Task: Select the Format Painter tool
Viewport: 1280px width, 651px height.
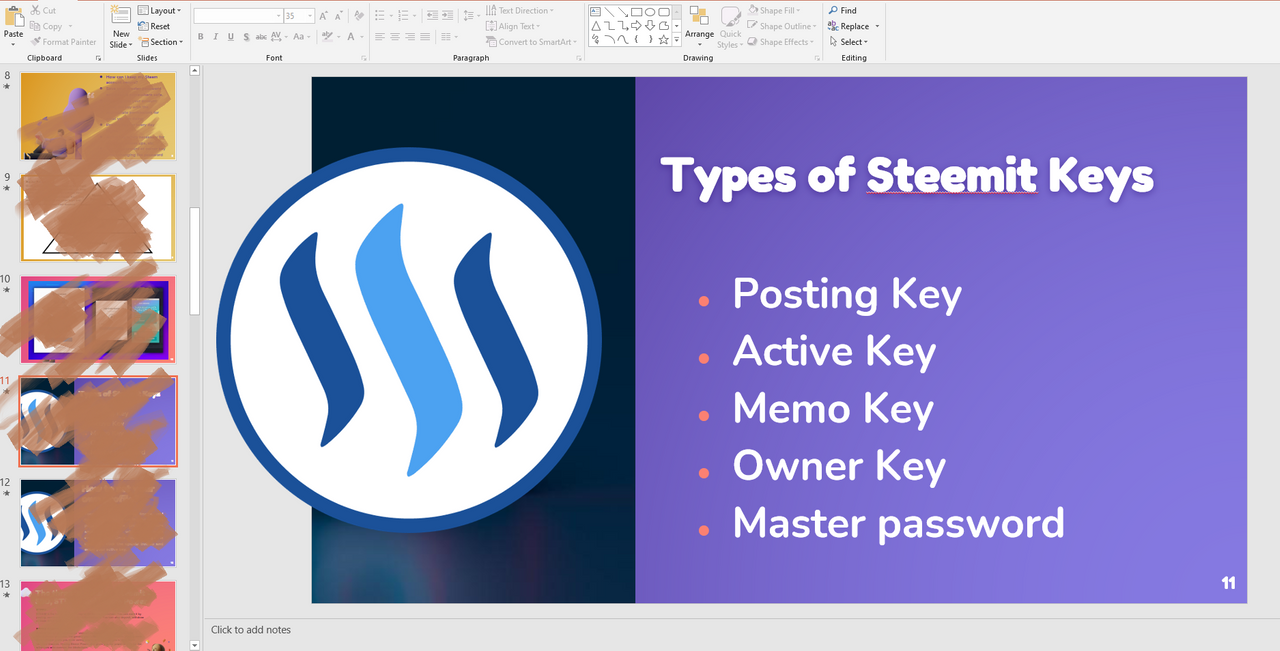Action: pos(63,42)
